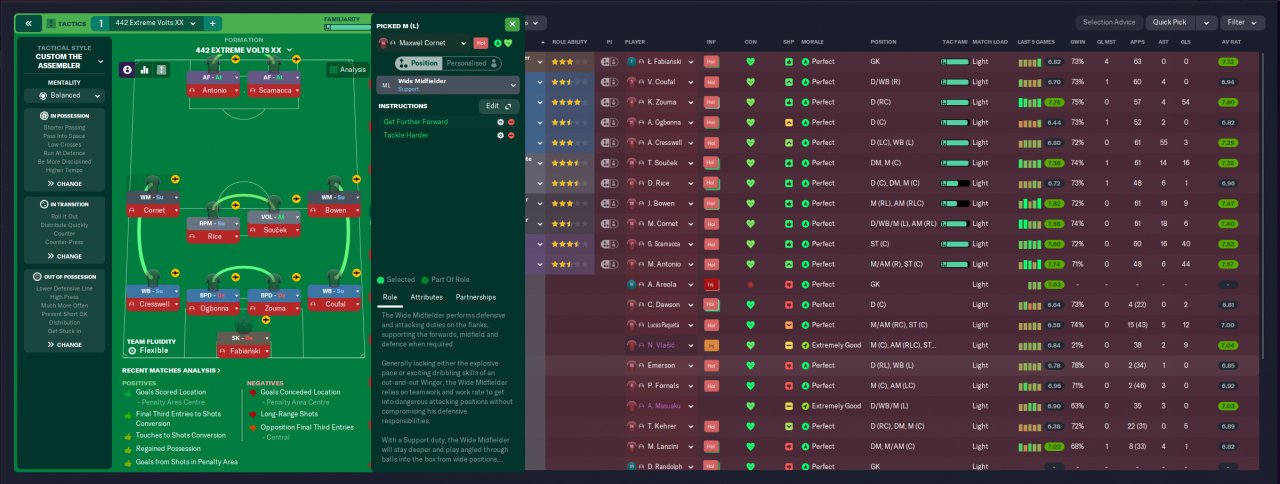Image resolution: width=1280 pixels, height=484 pixels.
Task: Add a new tactic with plus icon
Action: (213, 23)
